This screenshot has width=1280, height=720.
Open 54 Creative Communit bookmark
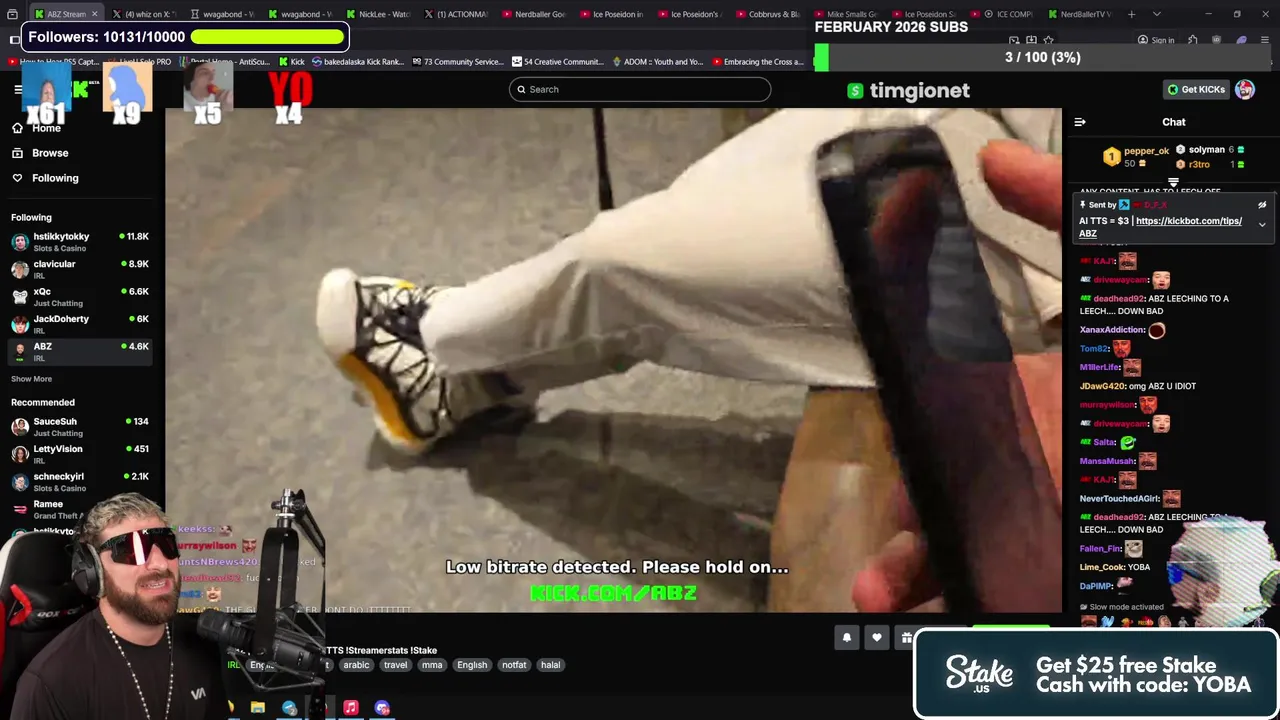click(557, 62)
